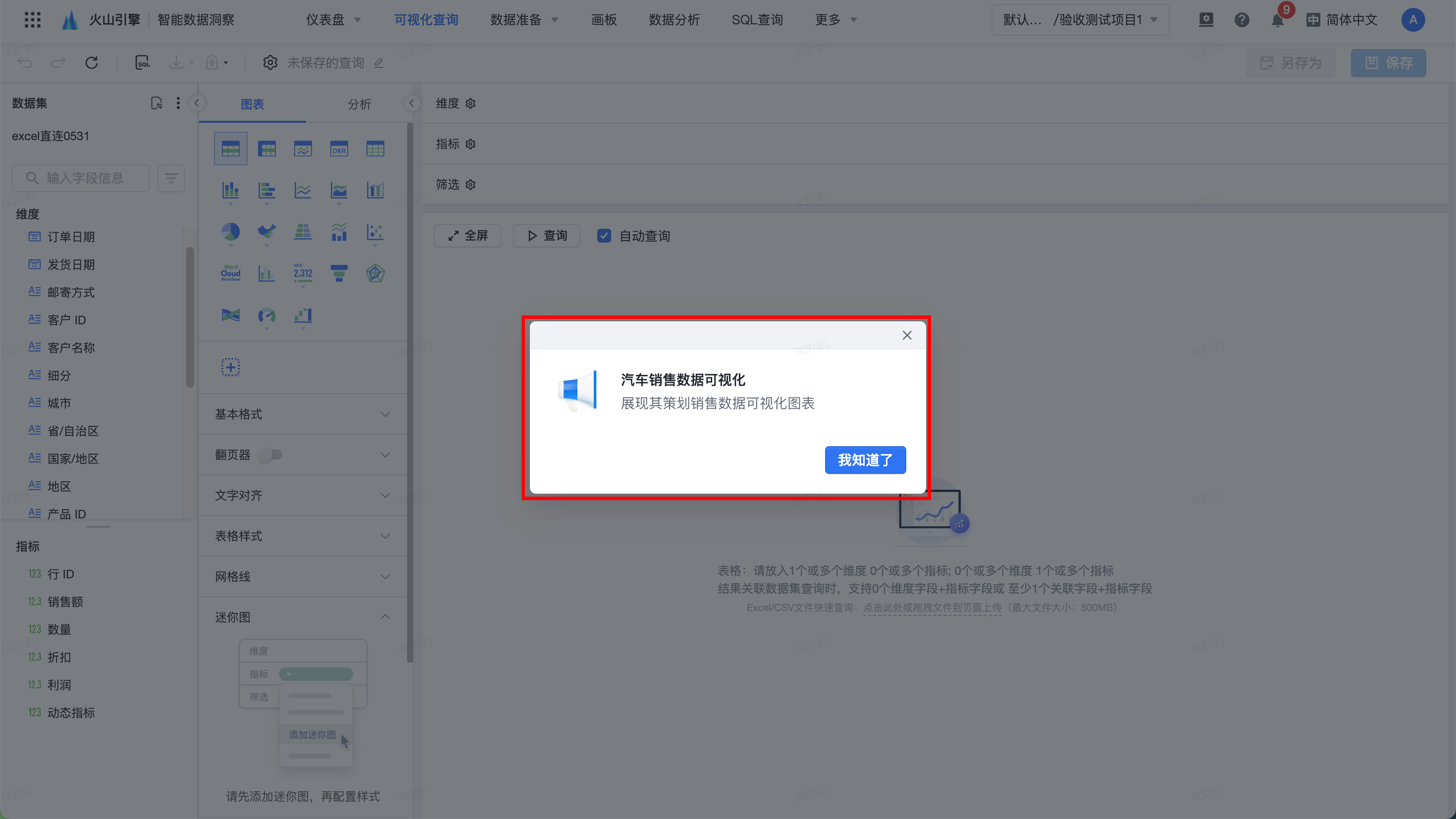Expand the 网格线 section
This screenshot has width=1456, height=819.
[x=303, y=576]
